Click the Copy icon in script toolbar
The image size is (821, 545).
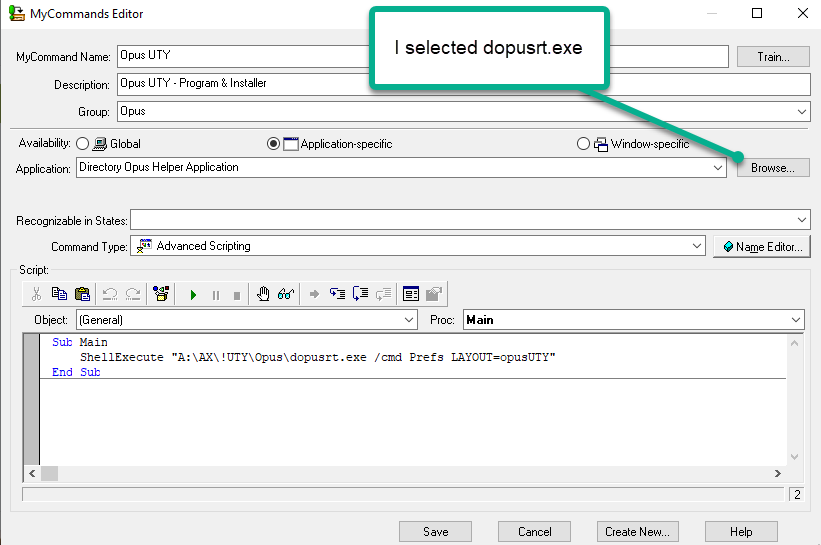(59, 294)
